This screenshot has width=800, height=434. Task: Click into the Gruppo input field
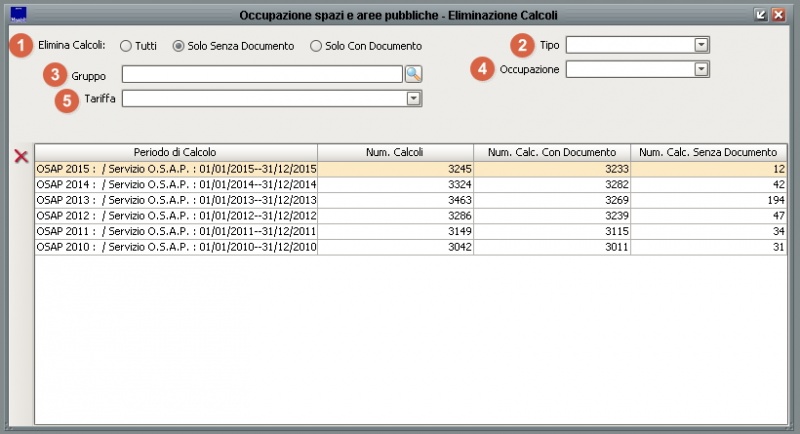[x=262, y=74]
